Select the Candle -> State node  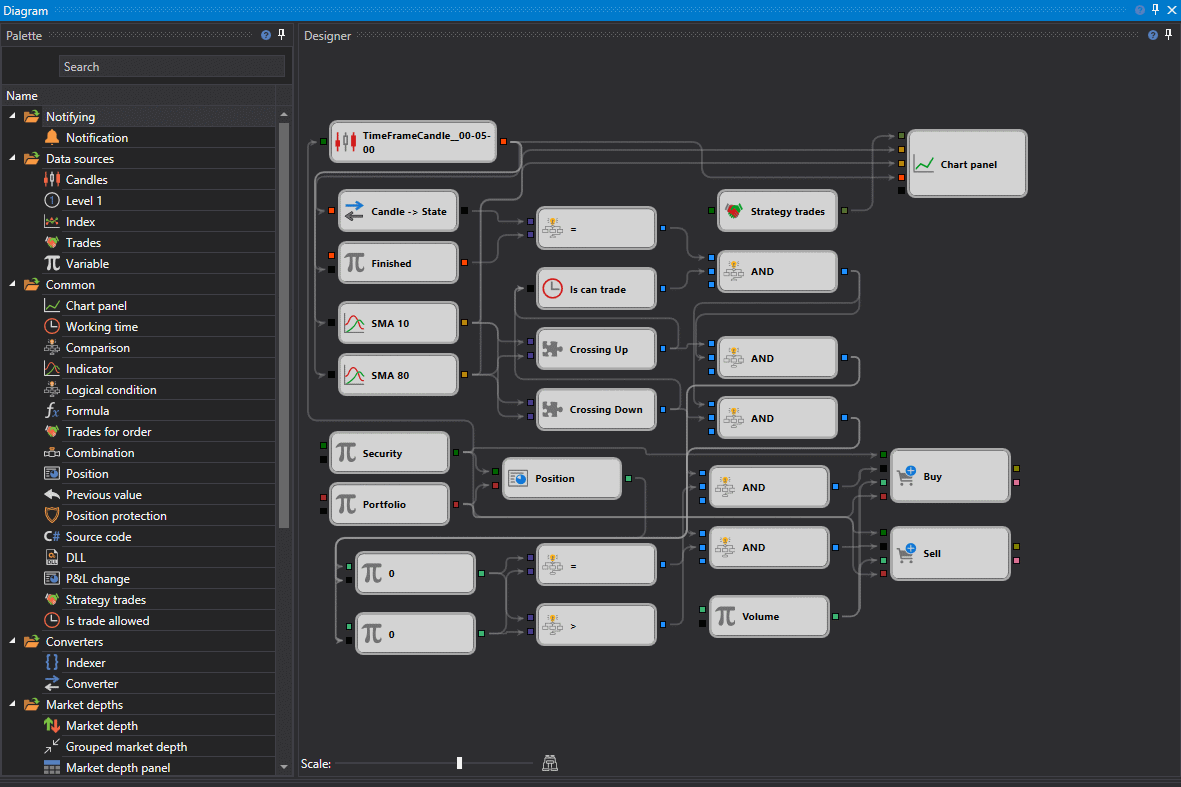coord(398,212)
